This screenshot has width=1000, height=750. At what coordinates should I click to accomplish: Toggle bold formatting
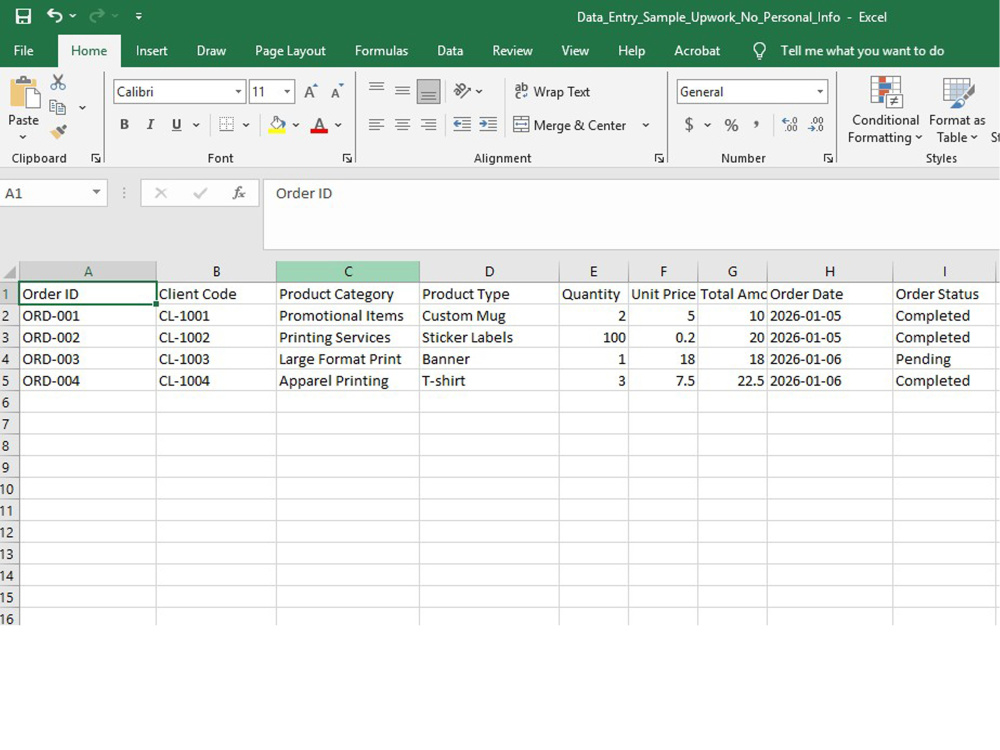tap(124, 124)
